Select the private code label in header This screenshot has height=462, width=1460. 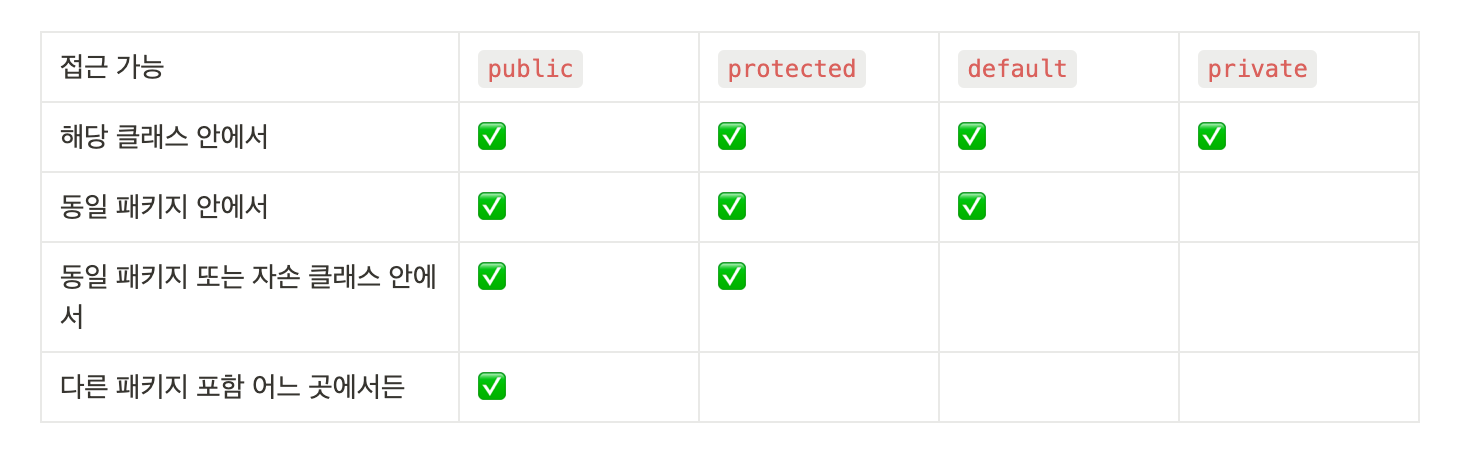pos(1257,69)
